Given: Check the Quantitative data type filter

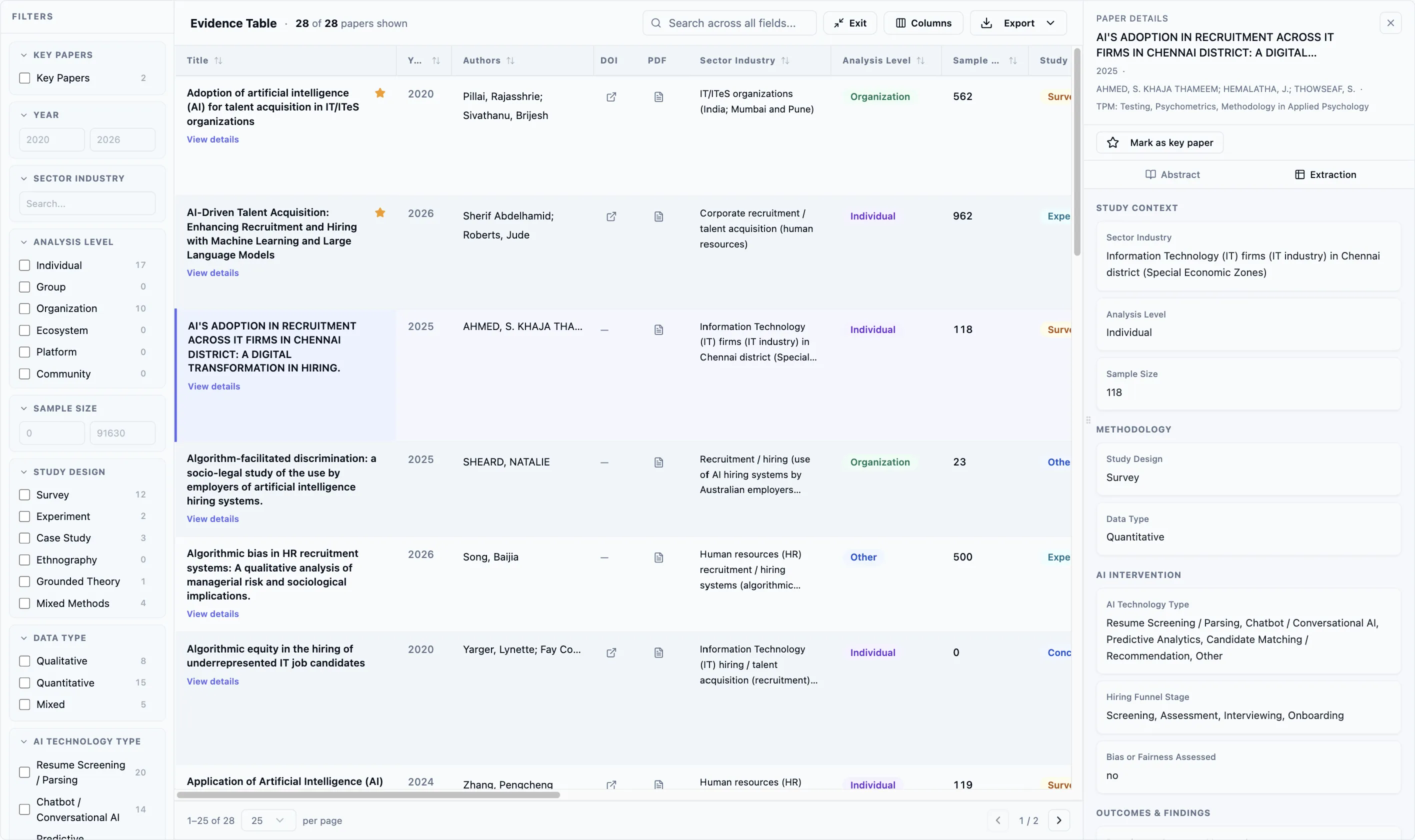Looking at the screenshot, I should (24, 682).
